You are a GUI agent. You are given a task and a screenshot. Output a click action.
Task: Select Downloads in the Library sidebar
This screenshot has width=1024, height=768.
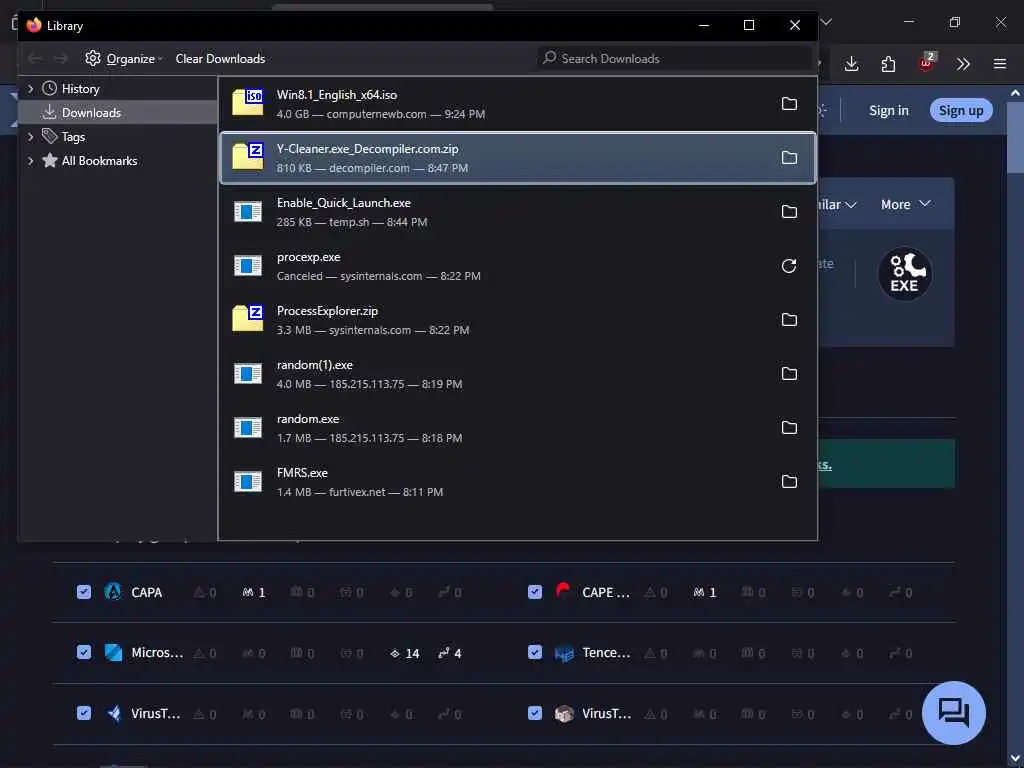click(x=118, y=112)
